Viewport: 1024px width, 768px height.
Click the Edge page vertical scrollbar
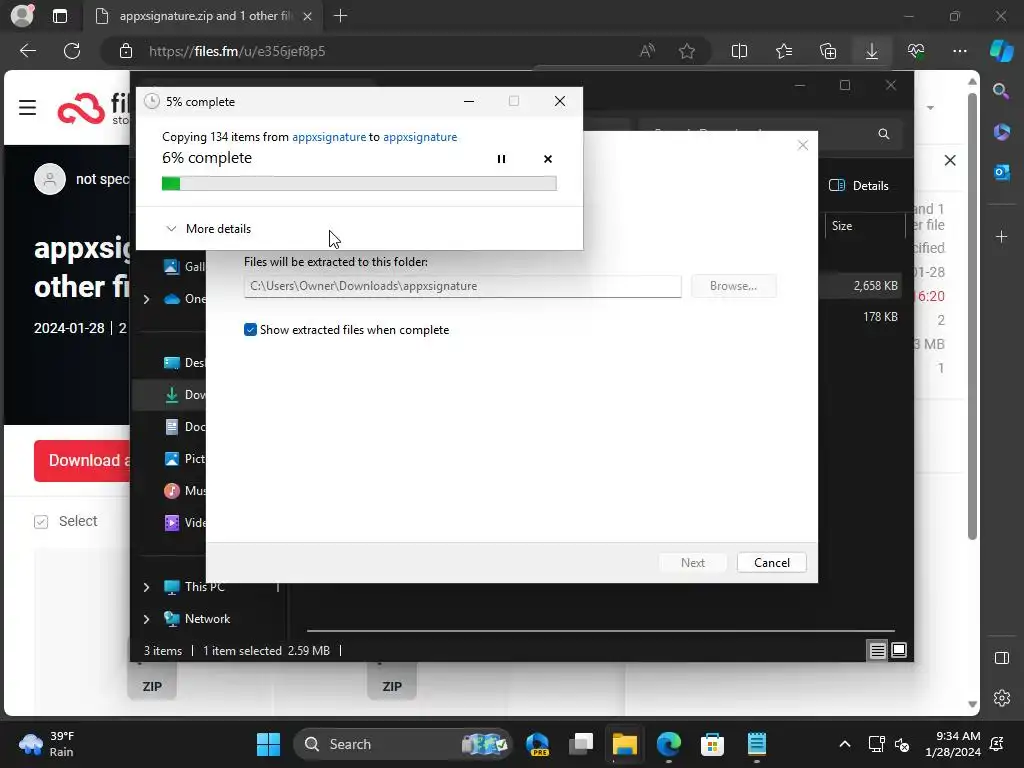coord(972,317)
